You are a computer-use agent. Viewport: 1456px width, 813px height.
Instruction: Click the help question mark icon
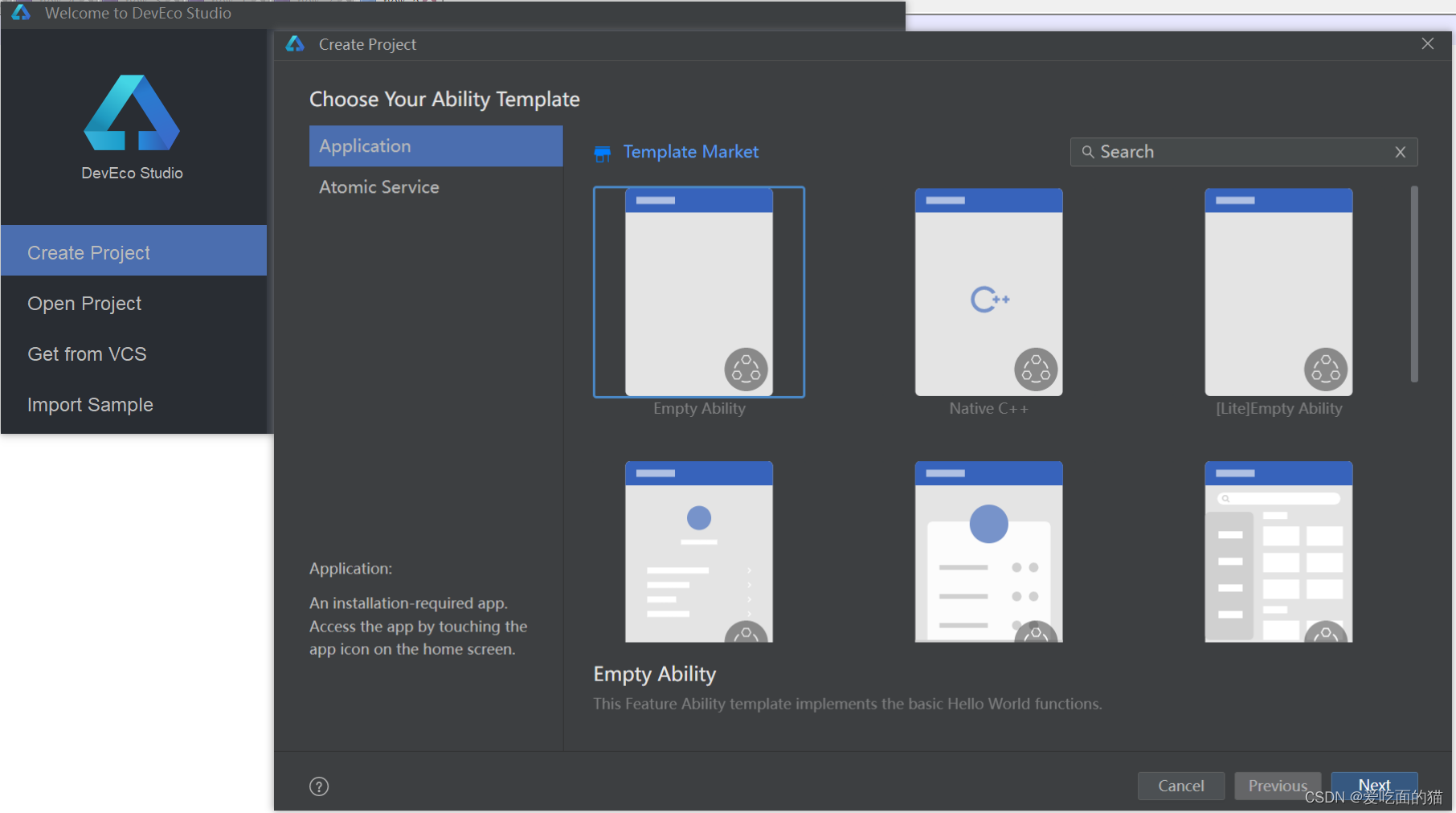(319, 786)
